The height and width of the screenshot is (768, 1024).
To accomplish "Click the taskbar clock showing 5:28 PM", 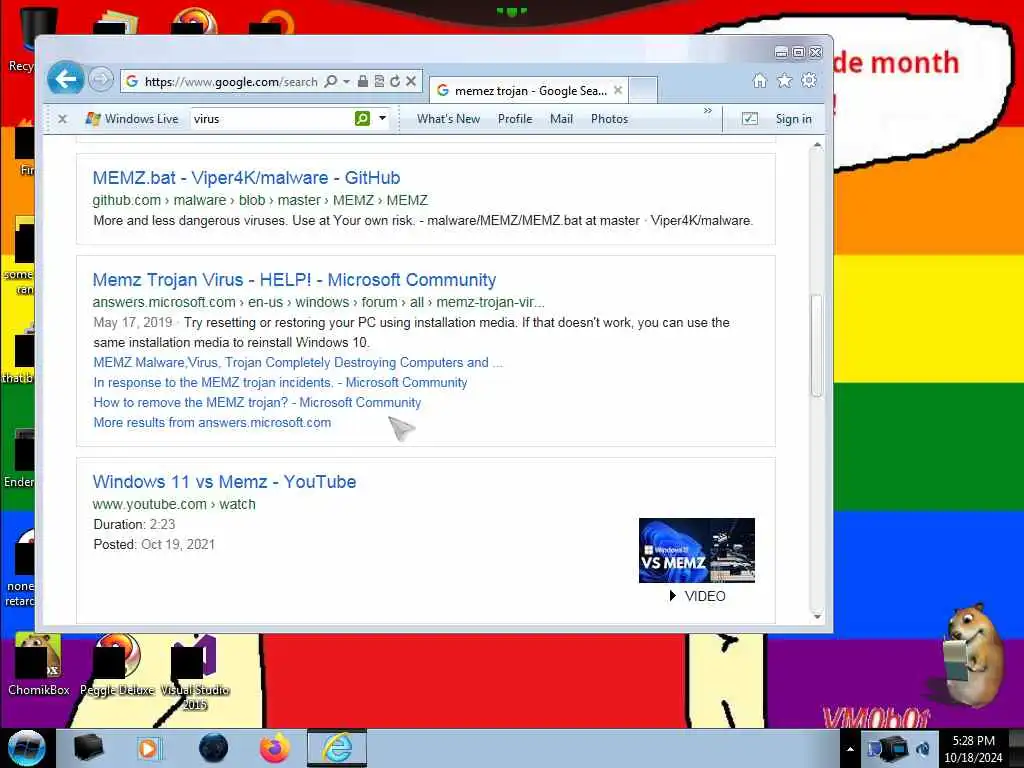I will tap(973, 748).
